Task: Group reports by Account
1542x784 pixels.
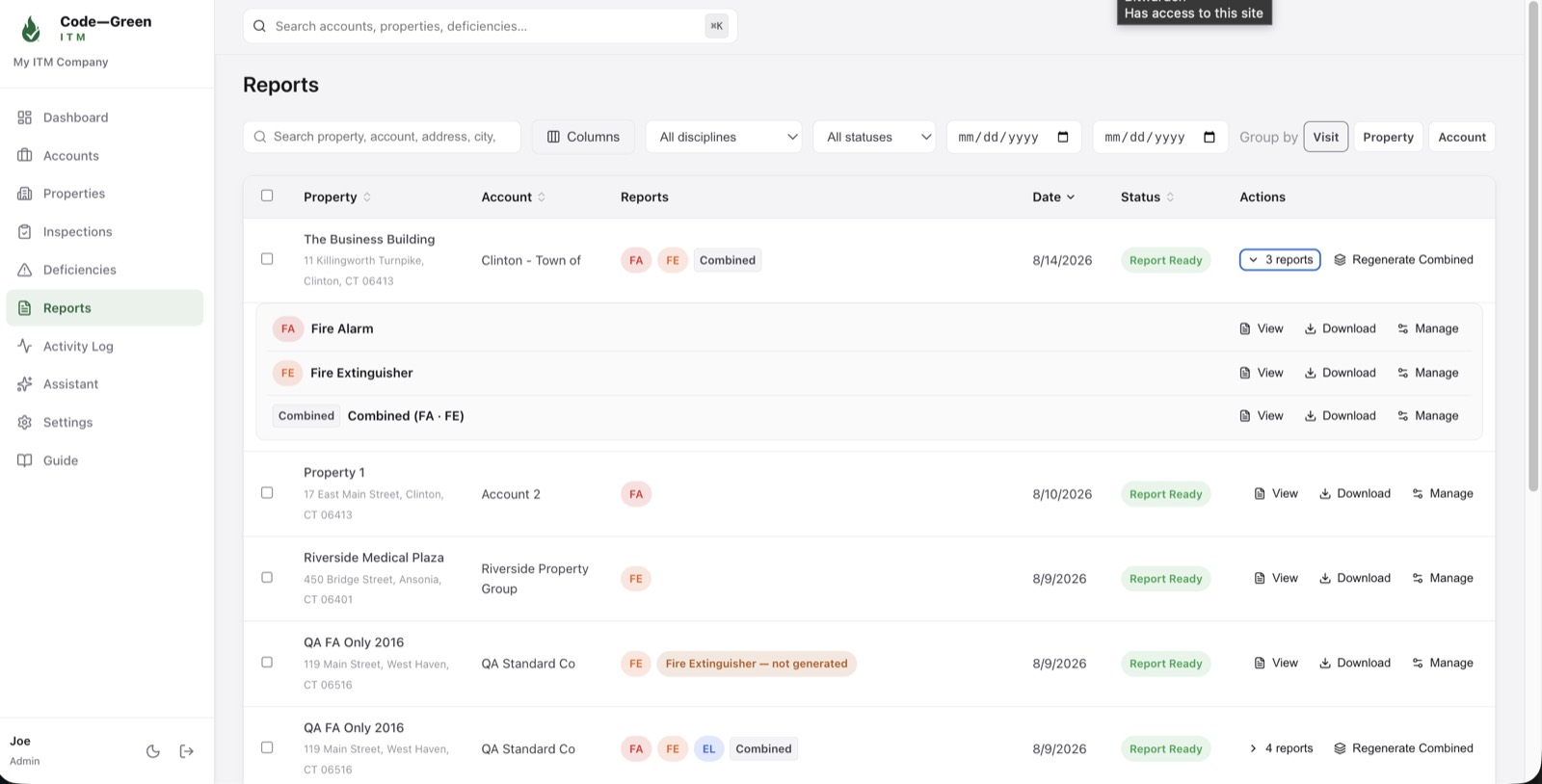Action: tap(1462, 137)
